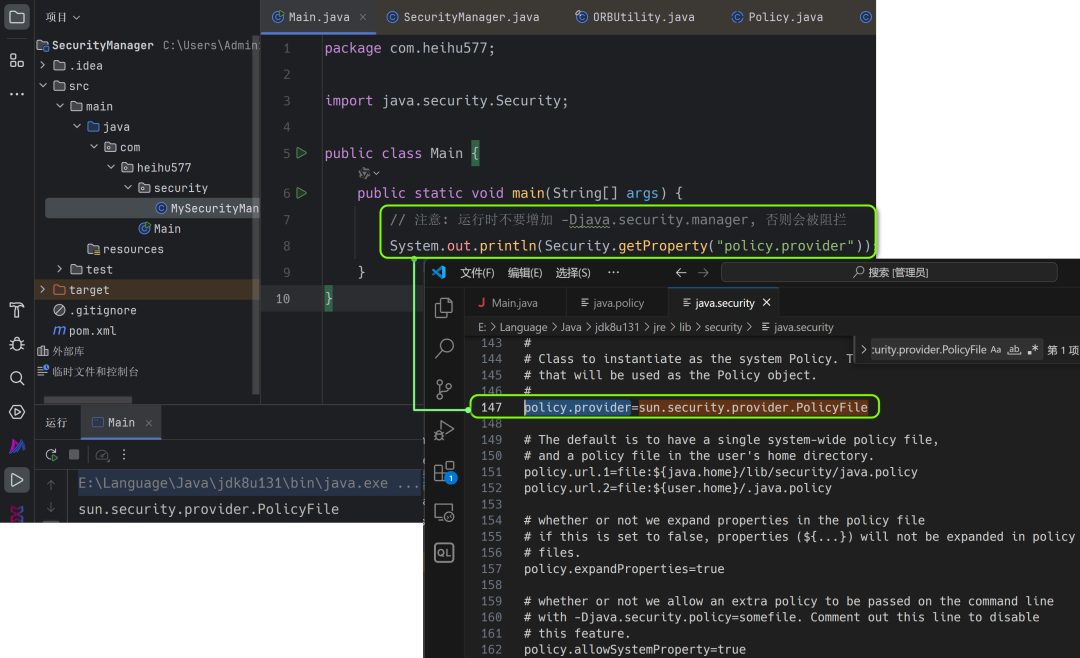Image resolution: width=1080 pixels, height=658 pixels.
Task: Stop the running Main process
Action: pos(74,454)
